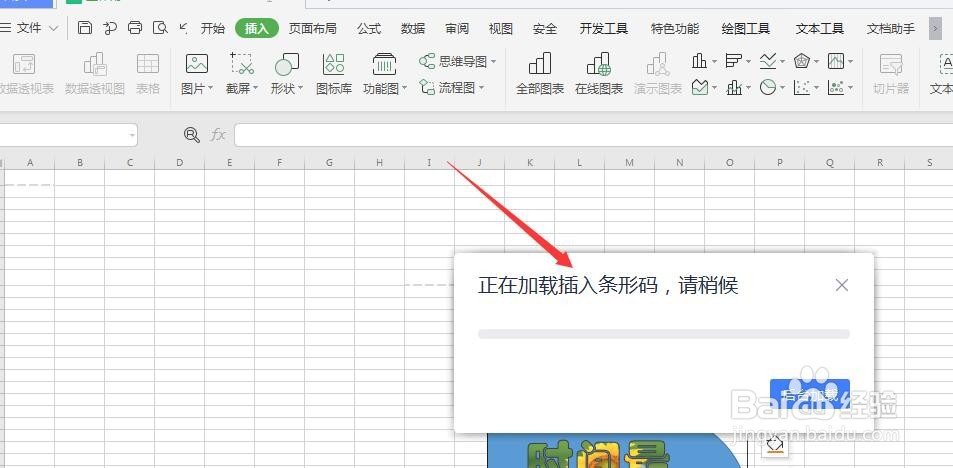The height and width of the screenshot is (468, 953).
Task: Click the formula bar input field
Action: [593, 135]
